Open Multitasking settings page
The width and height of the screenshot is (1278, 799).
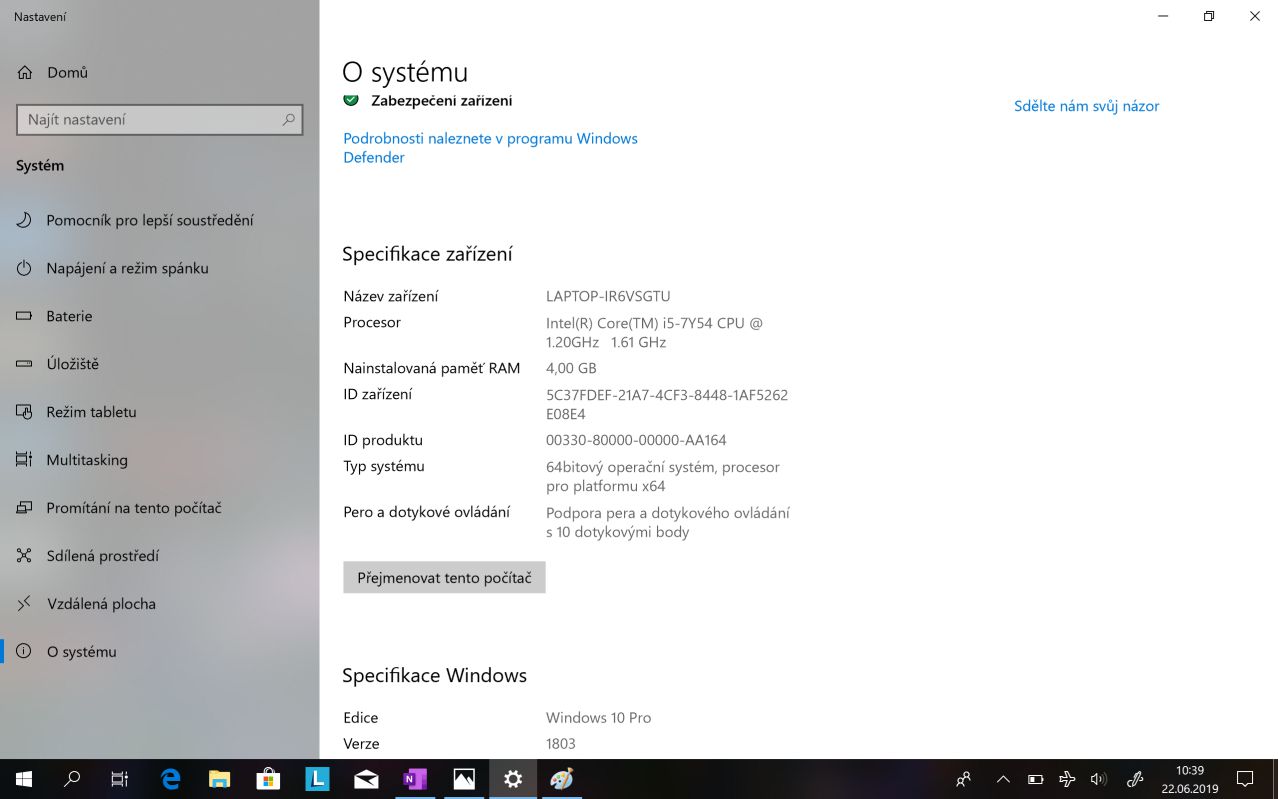coord(160,460)
